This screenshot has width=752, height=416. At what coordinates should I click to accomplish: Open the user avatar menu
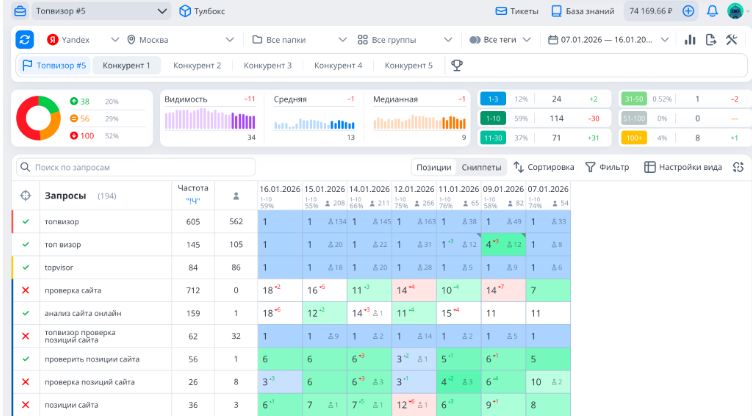tap(735, 11)
